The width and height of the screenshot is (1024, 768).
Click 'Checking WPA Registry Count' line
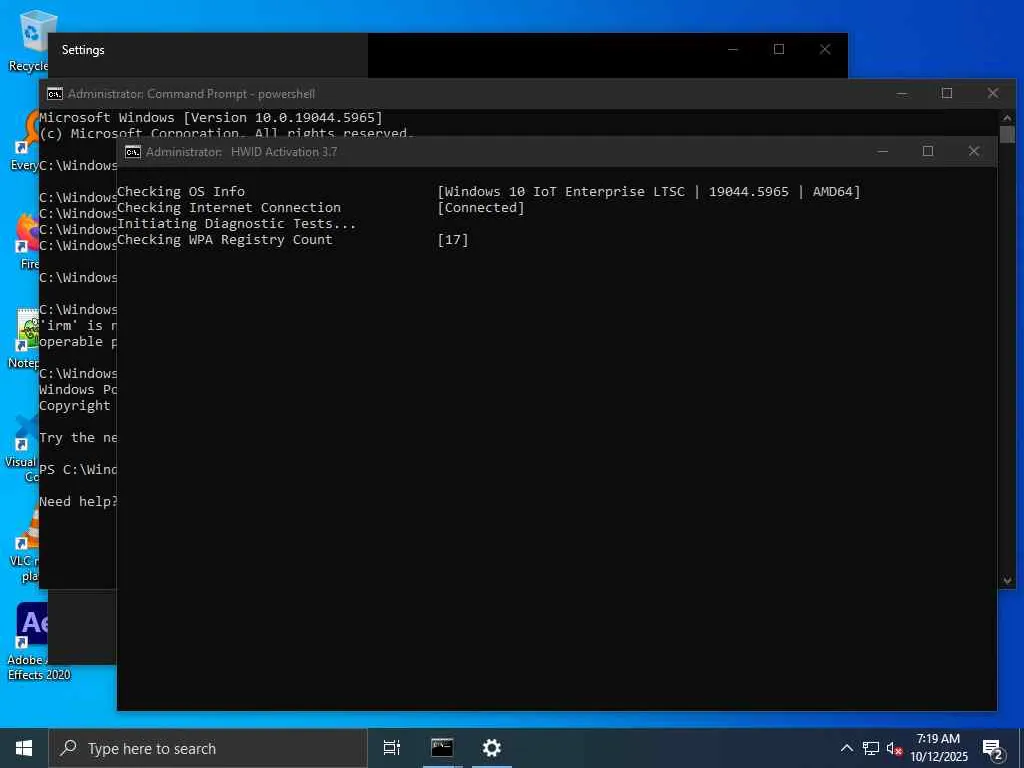point(225,240)
